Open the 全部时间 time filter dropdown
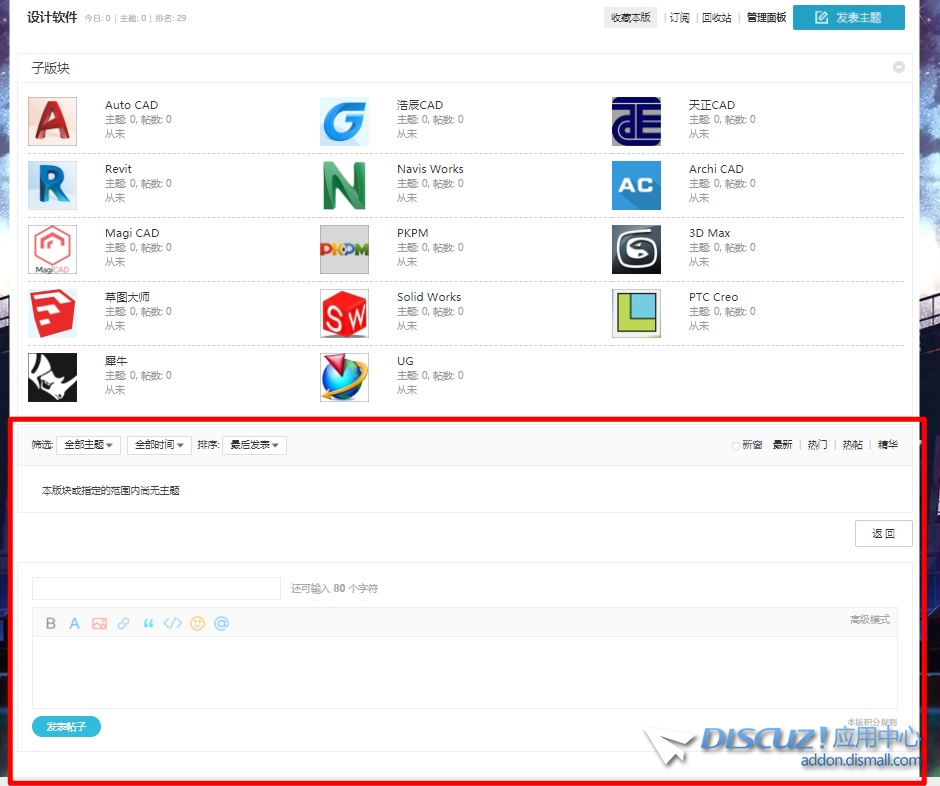 159,445
